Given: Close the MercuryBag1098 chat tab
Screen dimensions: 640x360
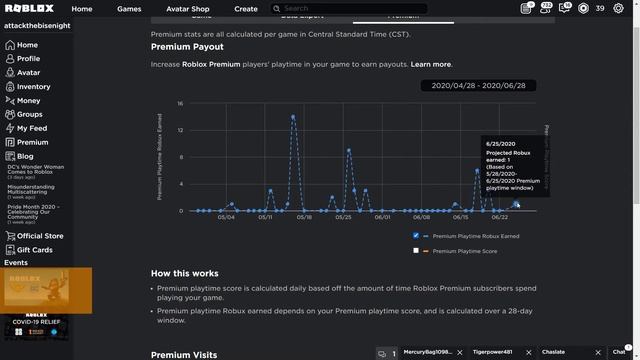Looking at the screenshot, I should click(x=460, y=352).
